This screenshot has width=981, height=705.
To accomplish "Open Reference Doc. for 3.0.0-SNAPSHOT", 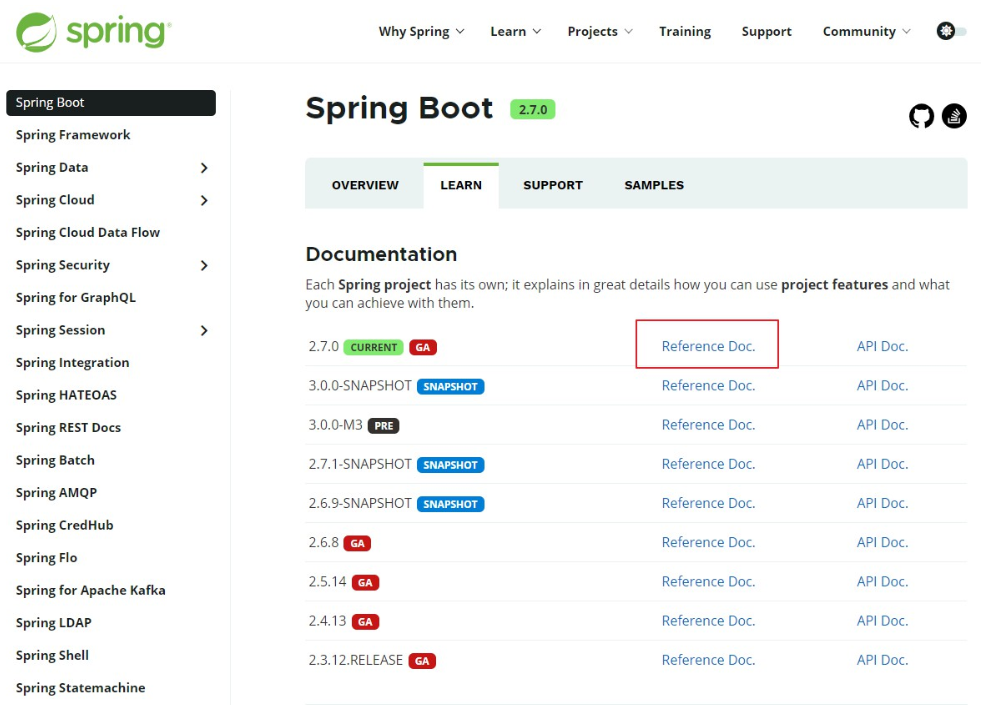I will tap(708, 385).
